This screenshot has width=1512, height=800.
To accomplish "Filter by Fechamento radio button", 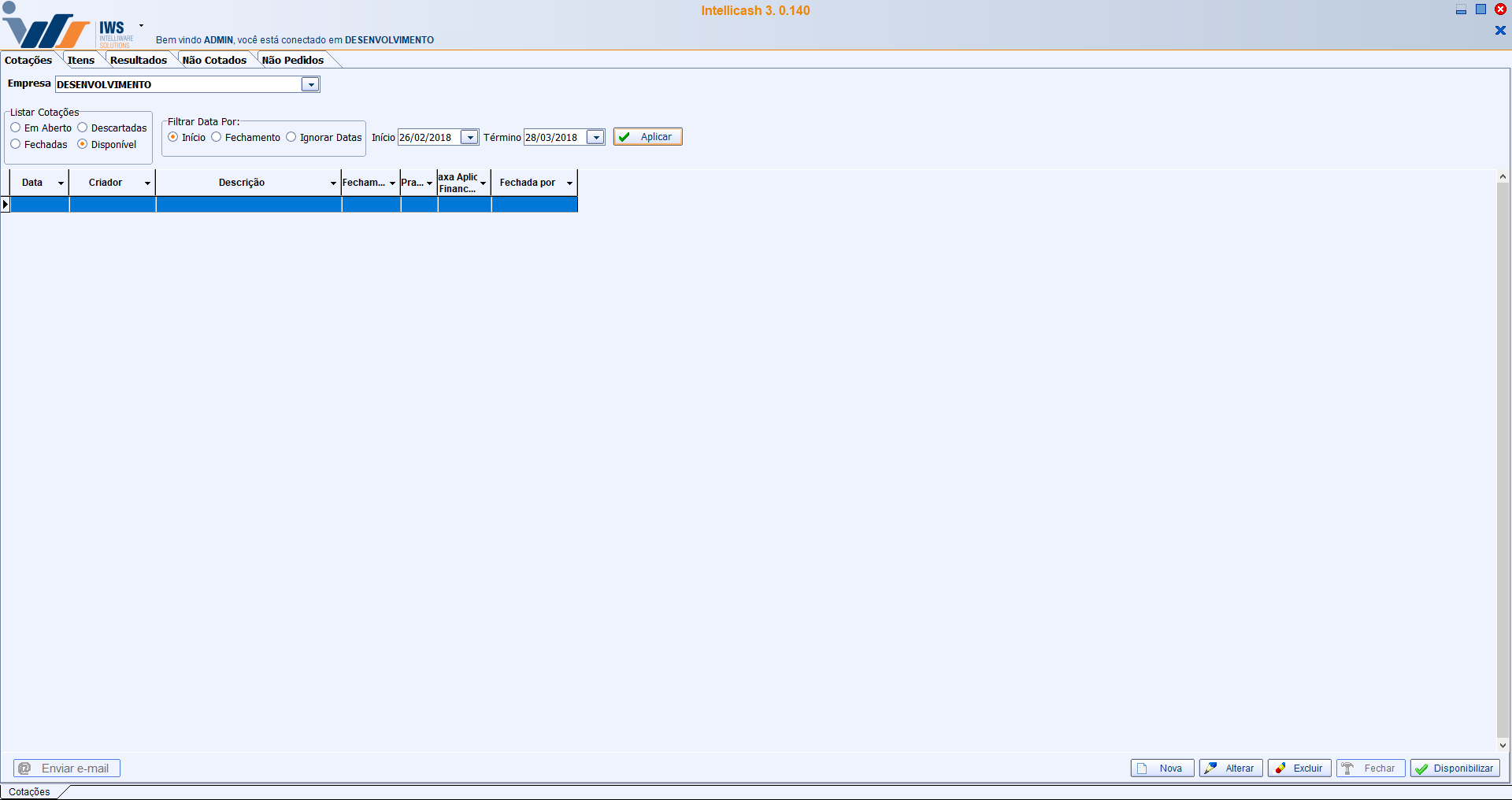I will [217, 137].
